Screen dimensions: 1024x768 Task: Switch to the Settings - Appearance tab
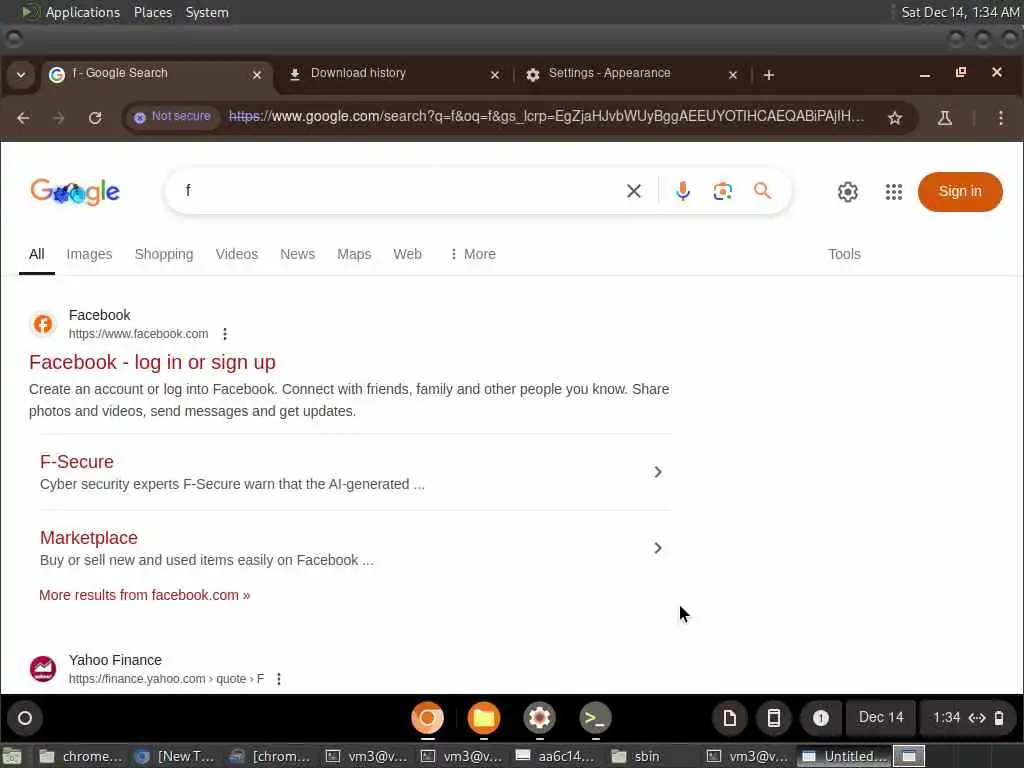coord(630,74)
